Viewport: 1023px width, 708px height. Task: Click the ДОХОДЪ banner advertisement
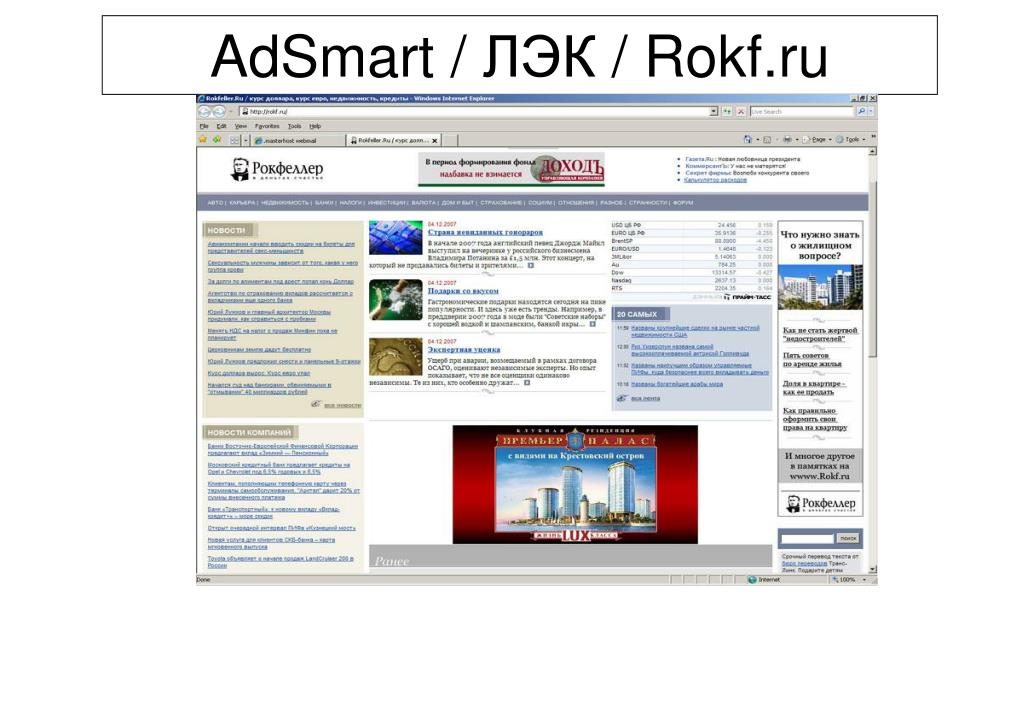click(x=512, y=169)
